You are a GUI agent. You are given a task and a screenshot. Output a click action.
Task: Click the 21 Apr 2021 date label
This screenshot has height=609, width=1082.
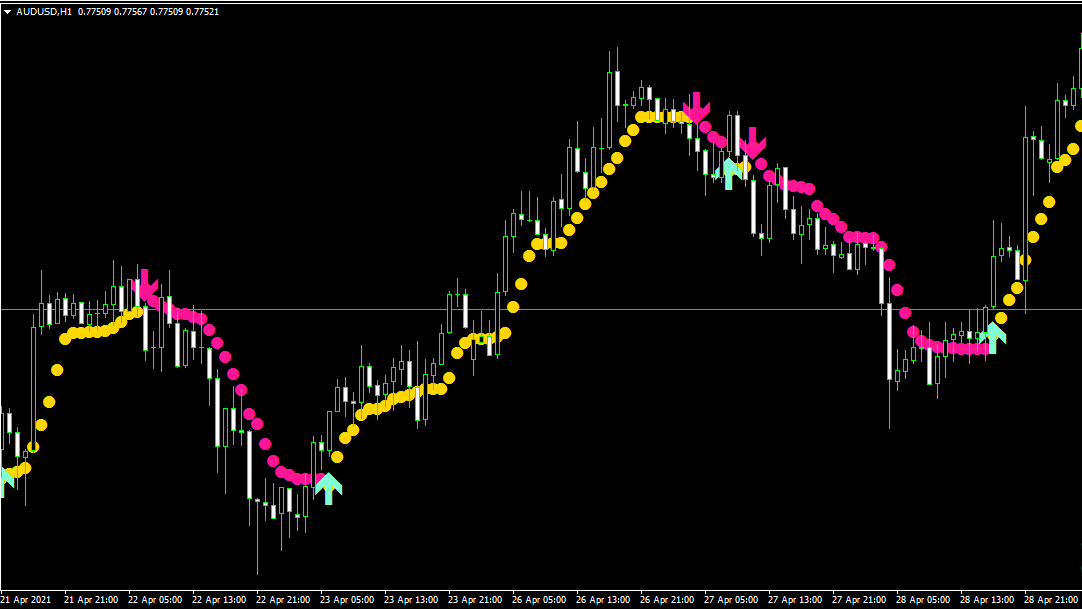click(x=26, y=600)
